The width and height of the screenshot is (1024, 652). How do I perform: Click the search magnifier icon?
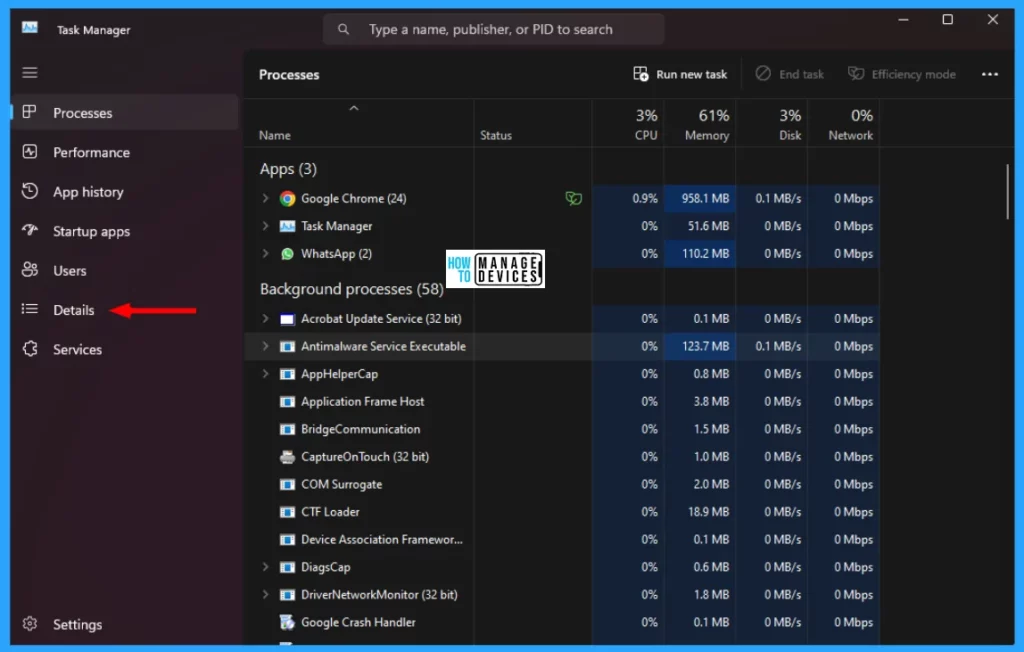[x=344, y=29]
